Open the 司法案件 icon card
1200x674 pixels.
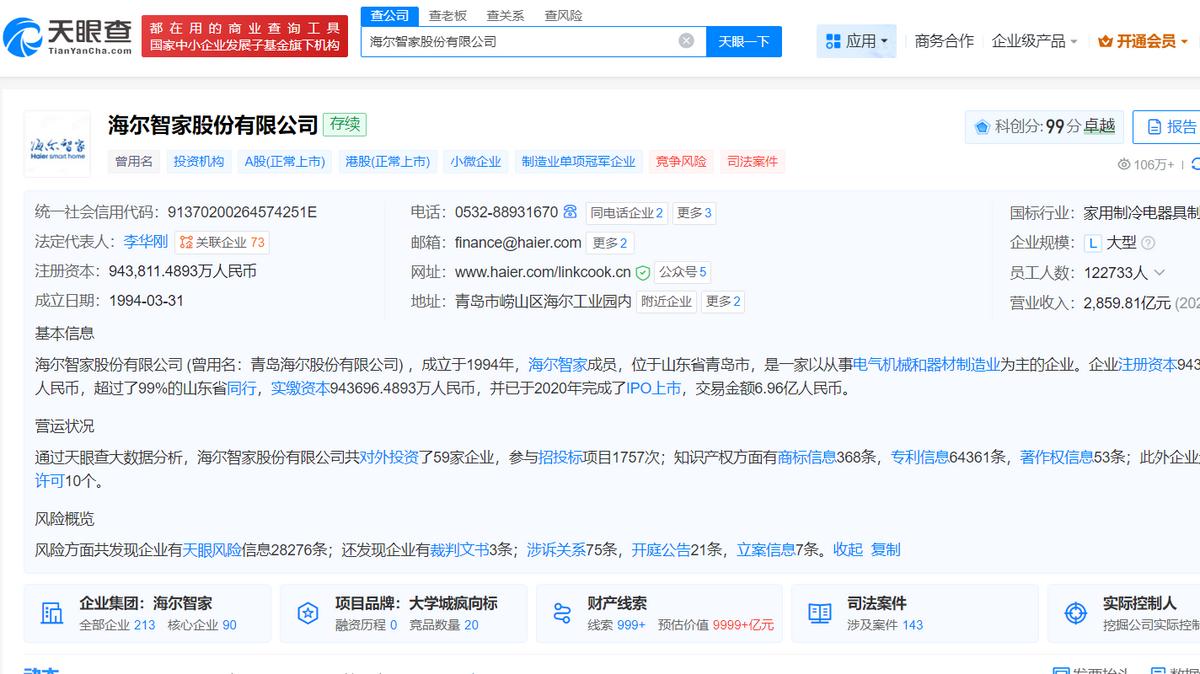(x=820, y=613)
